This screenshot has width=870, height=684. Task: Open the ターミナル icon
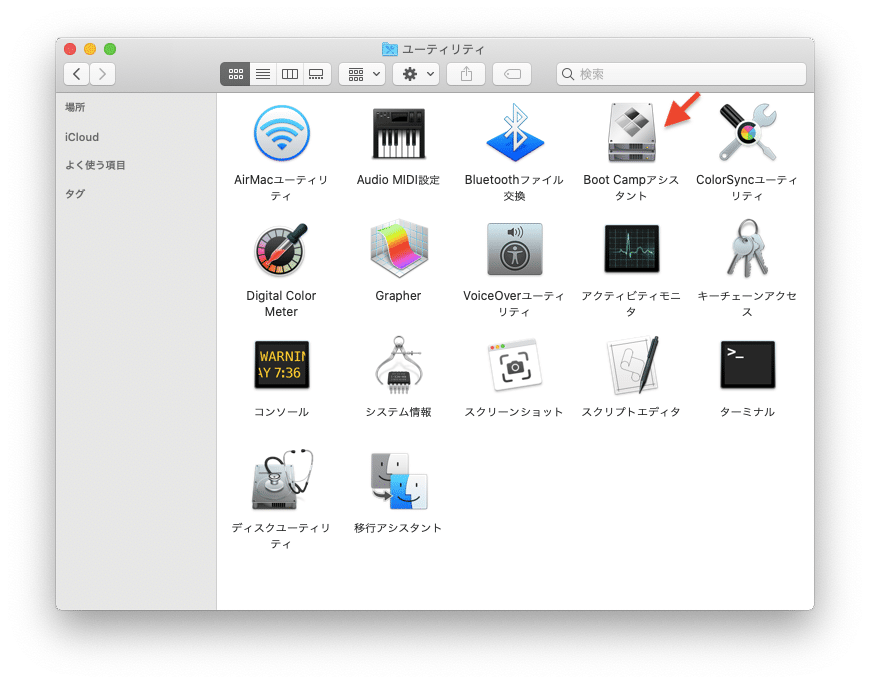point(747,364)
